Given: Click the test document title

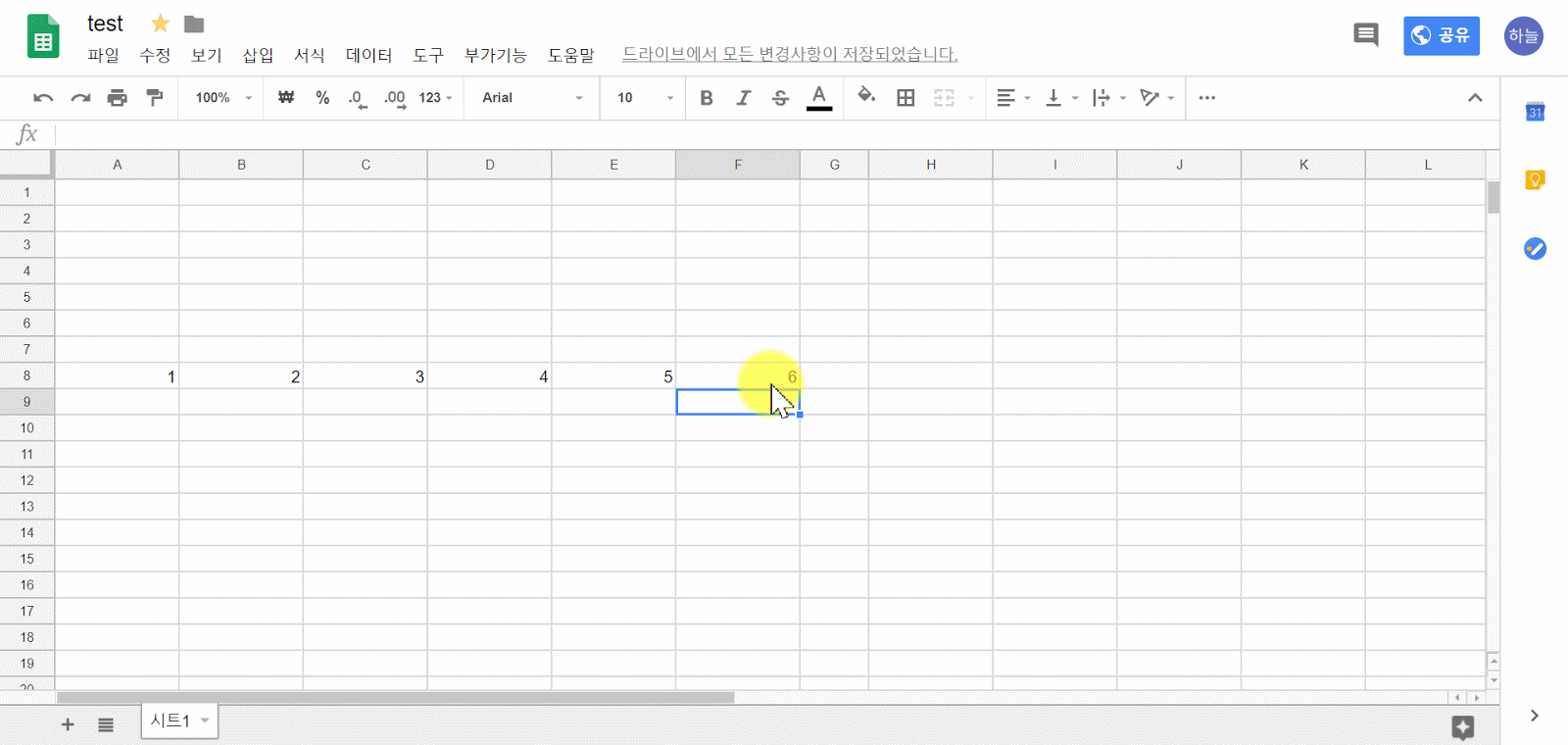Looking at the screenshot, I should point(105,24).
